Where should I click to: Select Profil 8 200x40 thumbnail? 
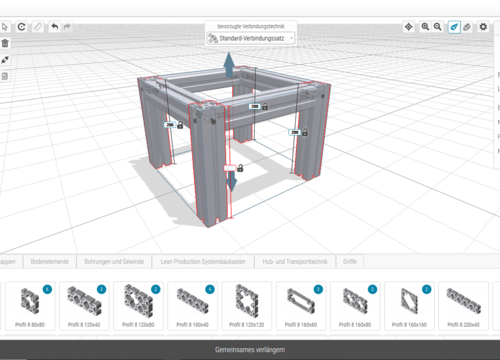click(x=463, y=306)
